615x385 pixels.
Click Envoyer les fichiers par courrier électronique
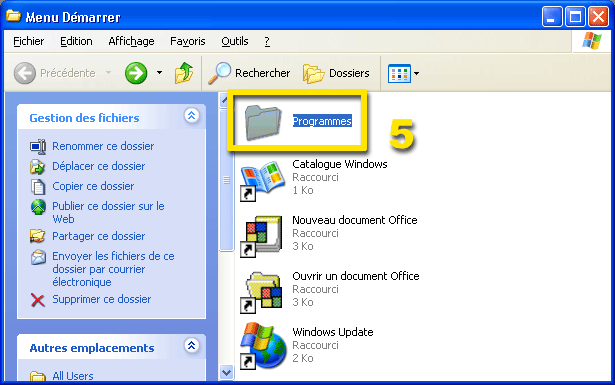pyautogui.click(x=113, y=269)
